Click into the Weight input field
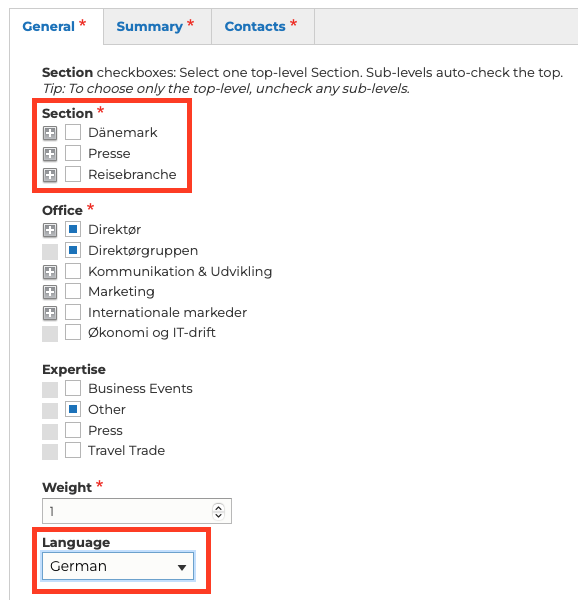This screenshot has width=578, height=600. coord(127,511)
